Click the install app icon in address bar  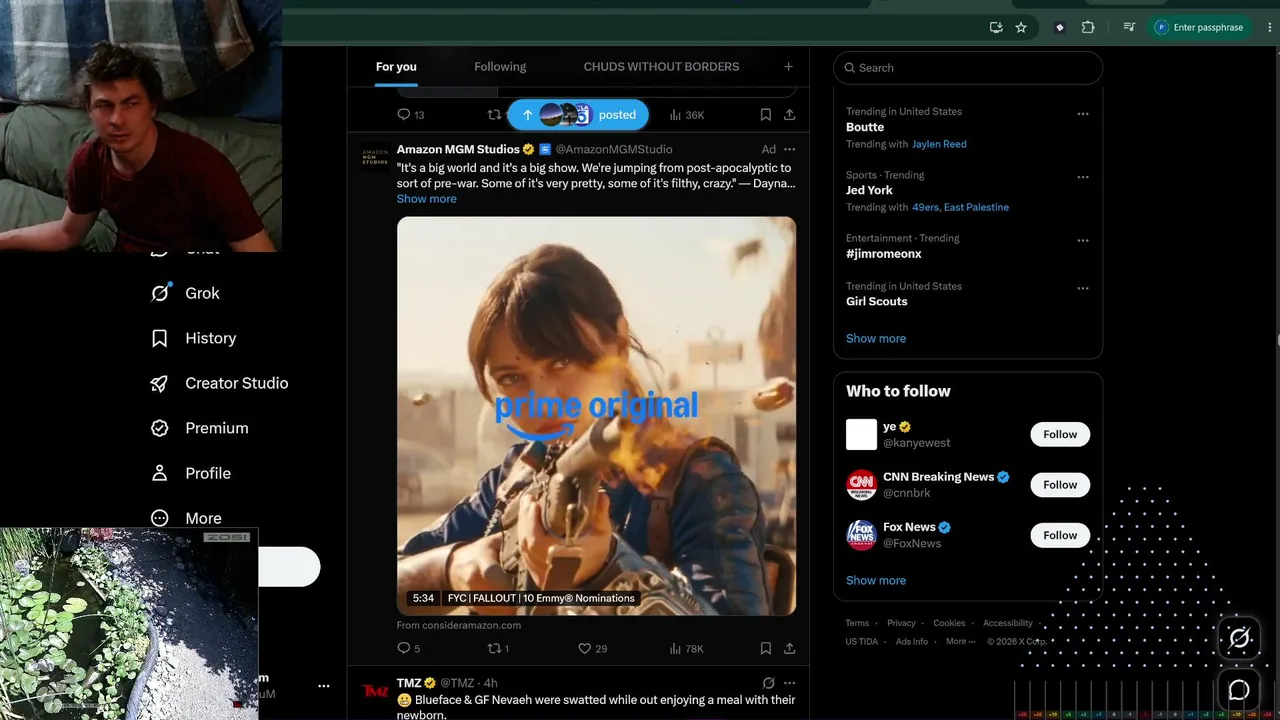(996, 28)
